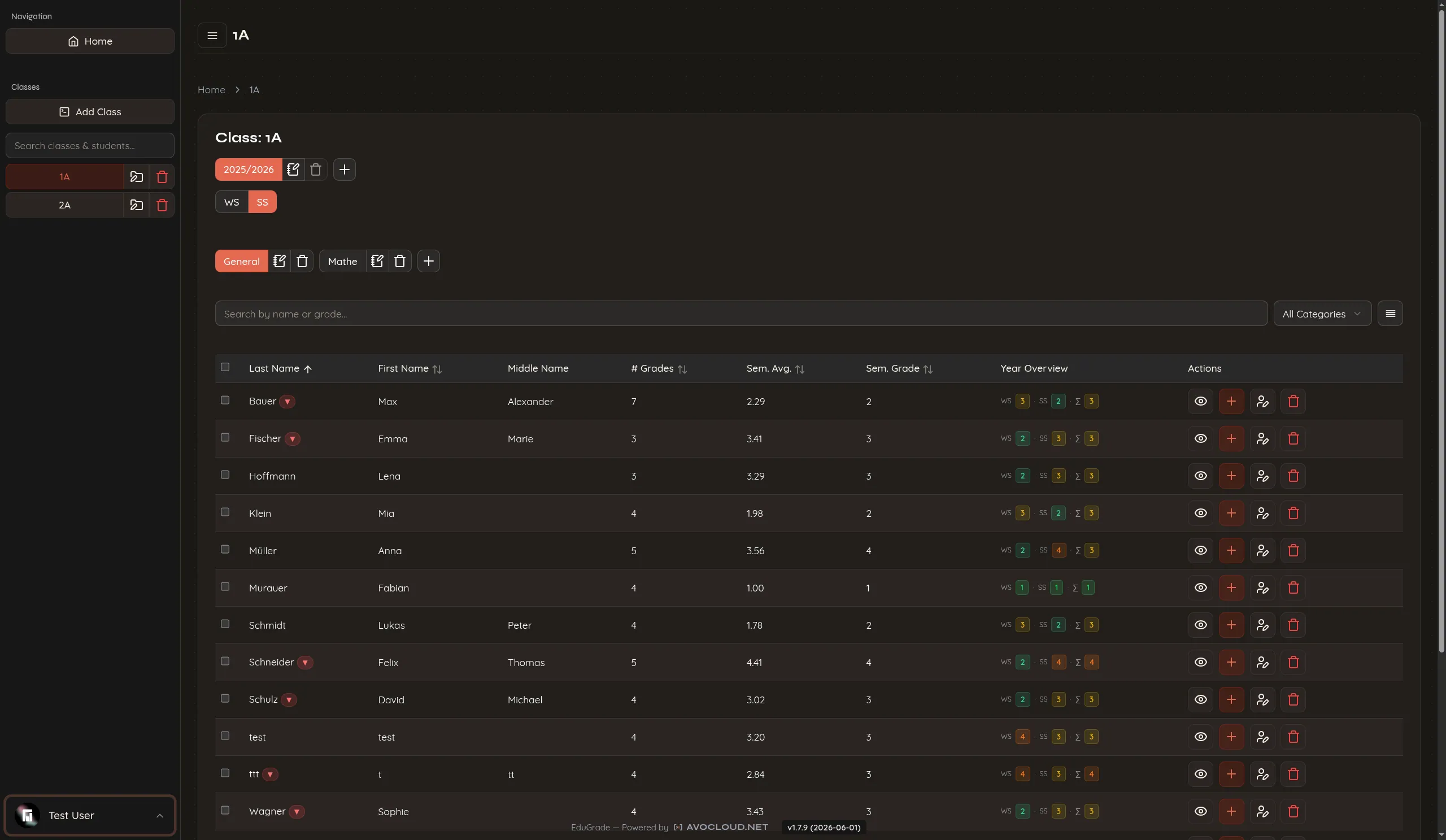Delete class 1A from sidebar

[x=162, y=177]
